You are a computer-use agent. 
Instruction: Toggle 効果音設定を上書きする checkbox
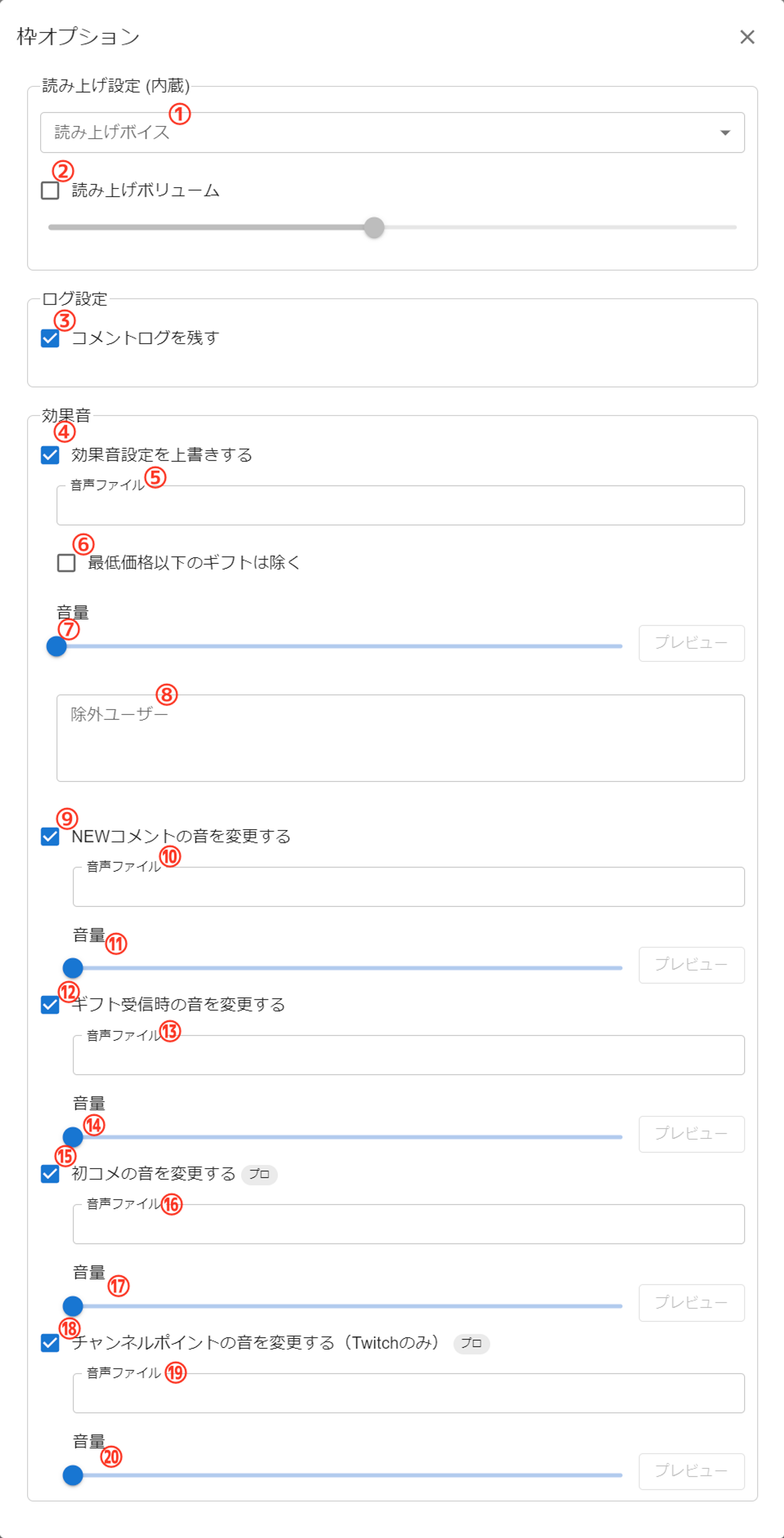50,455
